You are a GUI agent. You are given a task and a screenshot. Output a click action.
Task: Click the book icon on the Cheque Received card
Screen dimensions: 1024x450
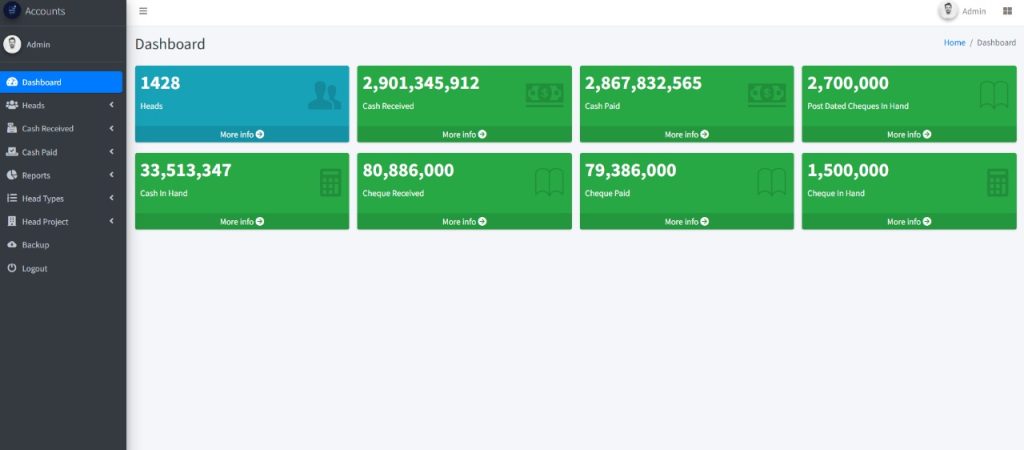(549, 182)
